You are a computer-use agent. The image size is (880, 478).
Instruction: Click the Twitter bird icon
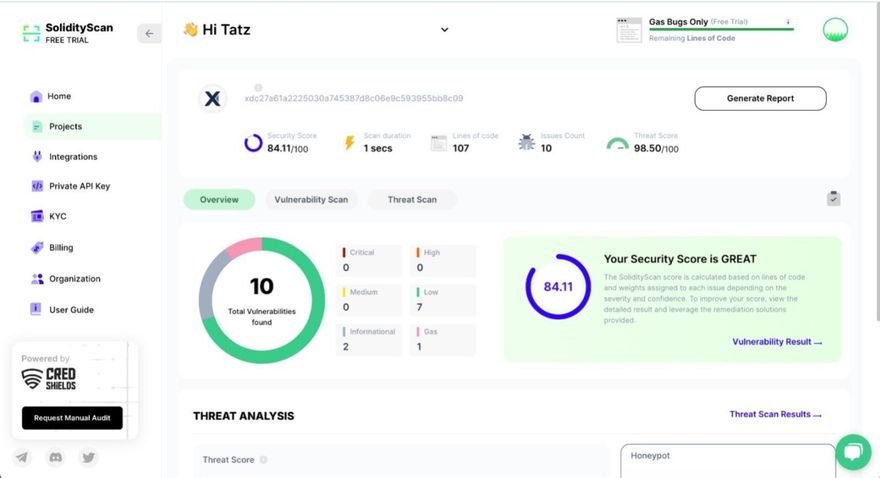(x=89, y=458)
